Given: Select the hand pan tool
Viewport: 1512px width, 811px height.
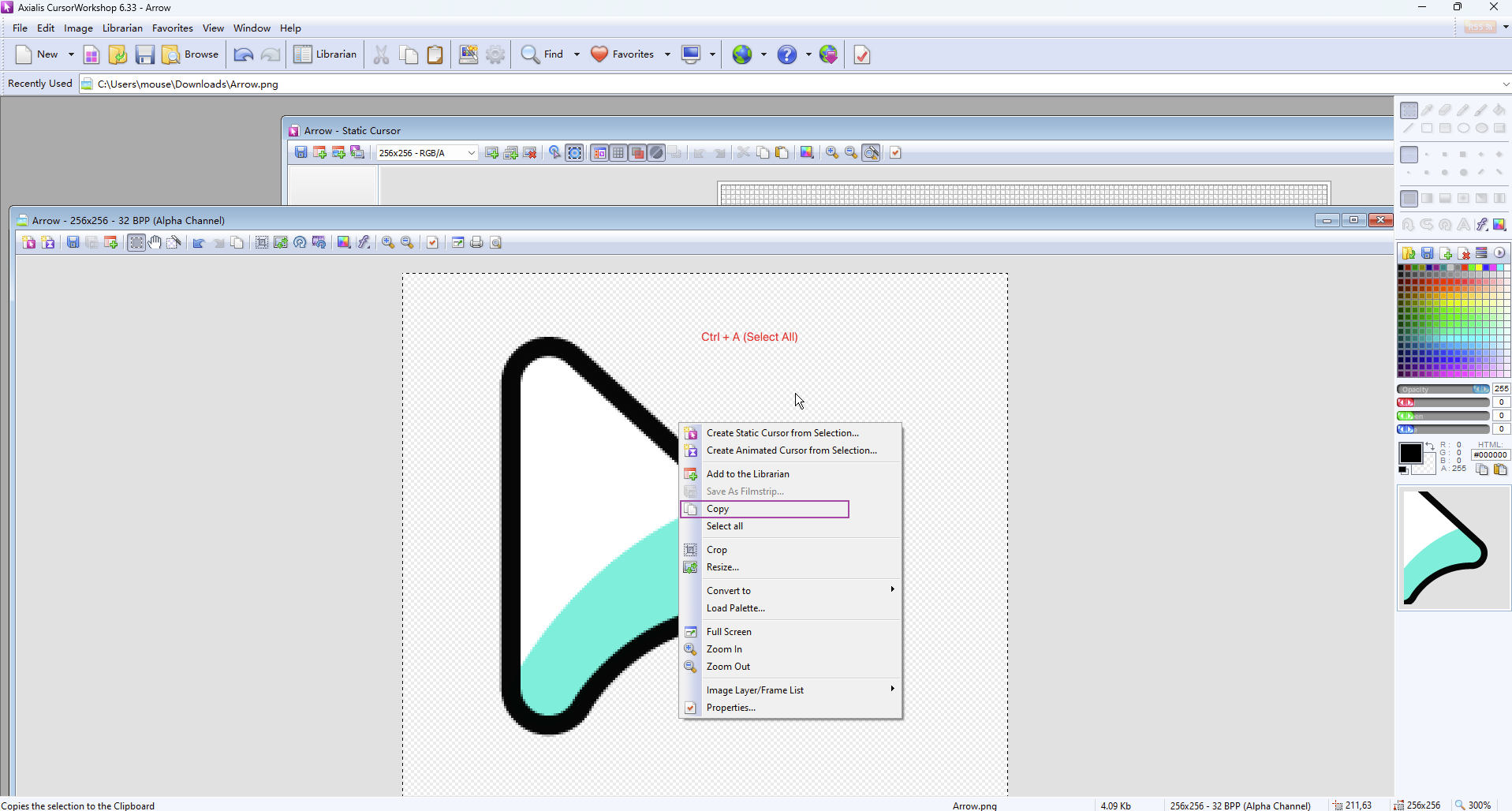Looking at the screenshot, I should pyautogui.click(x=155, y=242).
